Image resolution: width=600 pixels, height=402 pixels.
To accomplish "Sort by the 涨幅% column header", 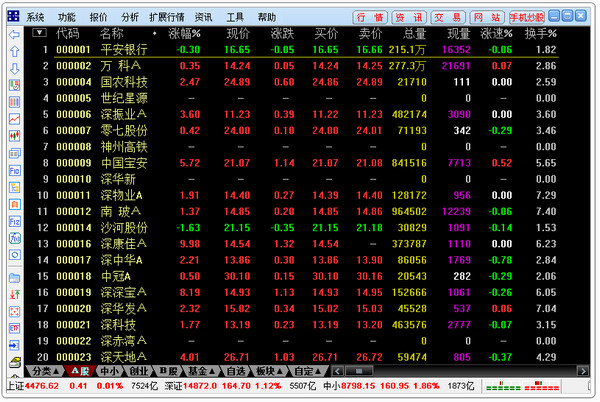I will click(184, 34).
